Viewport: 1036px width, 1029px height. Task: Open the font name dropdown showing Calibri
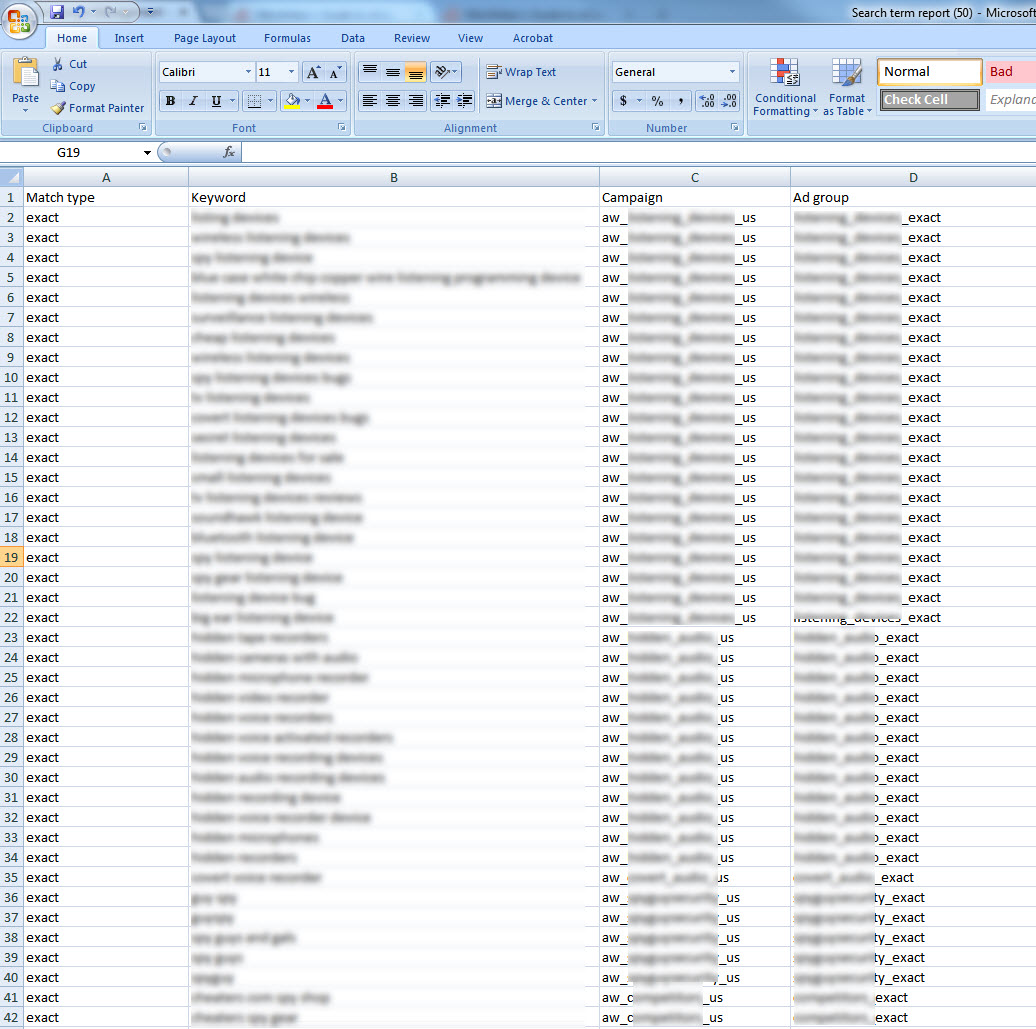pos(248,72)
